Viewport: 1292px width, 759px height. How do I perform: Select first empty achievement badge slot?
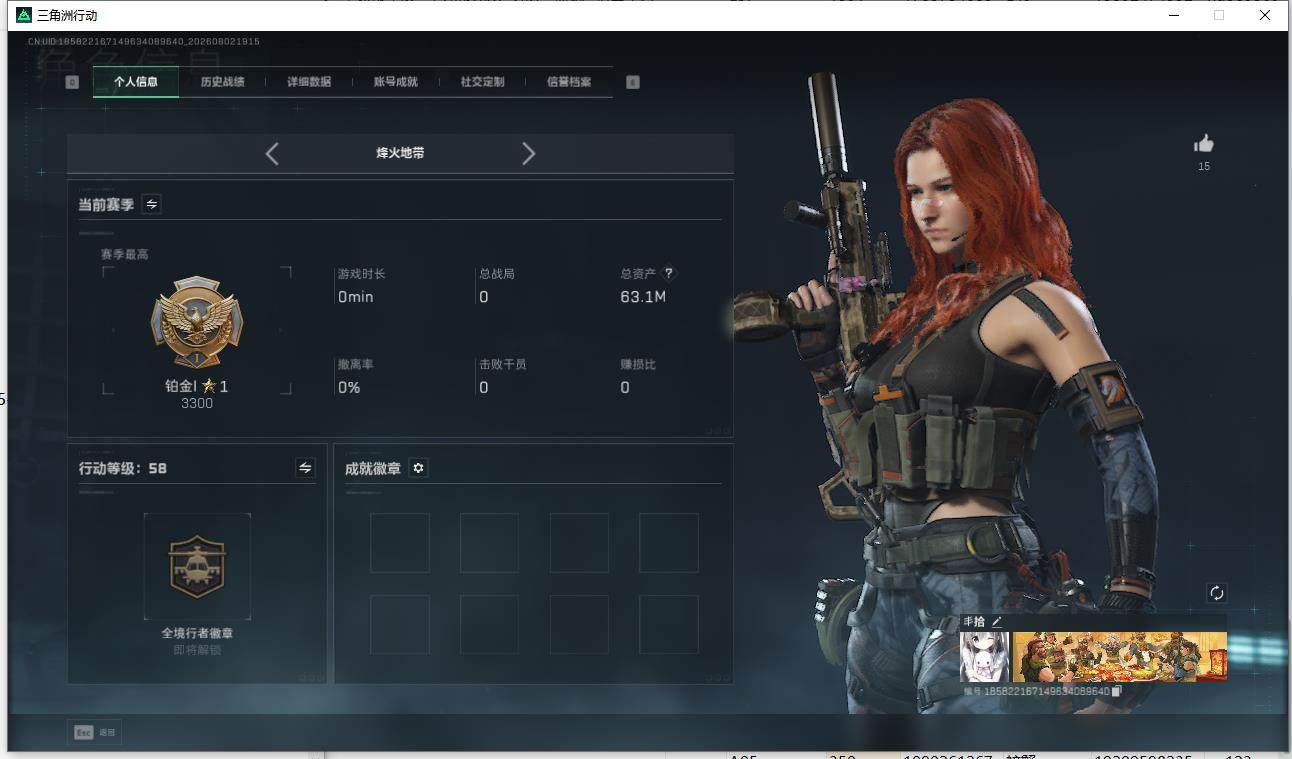[x=400, y=543]
